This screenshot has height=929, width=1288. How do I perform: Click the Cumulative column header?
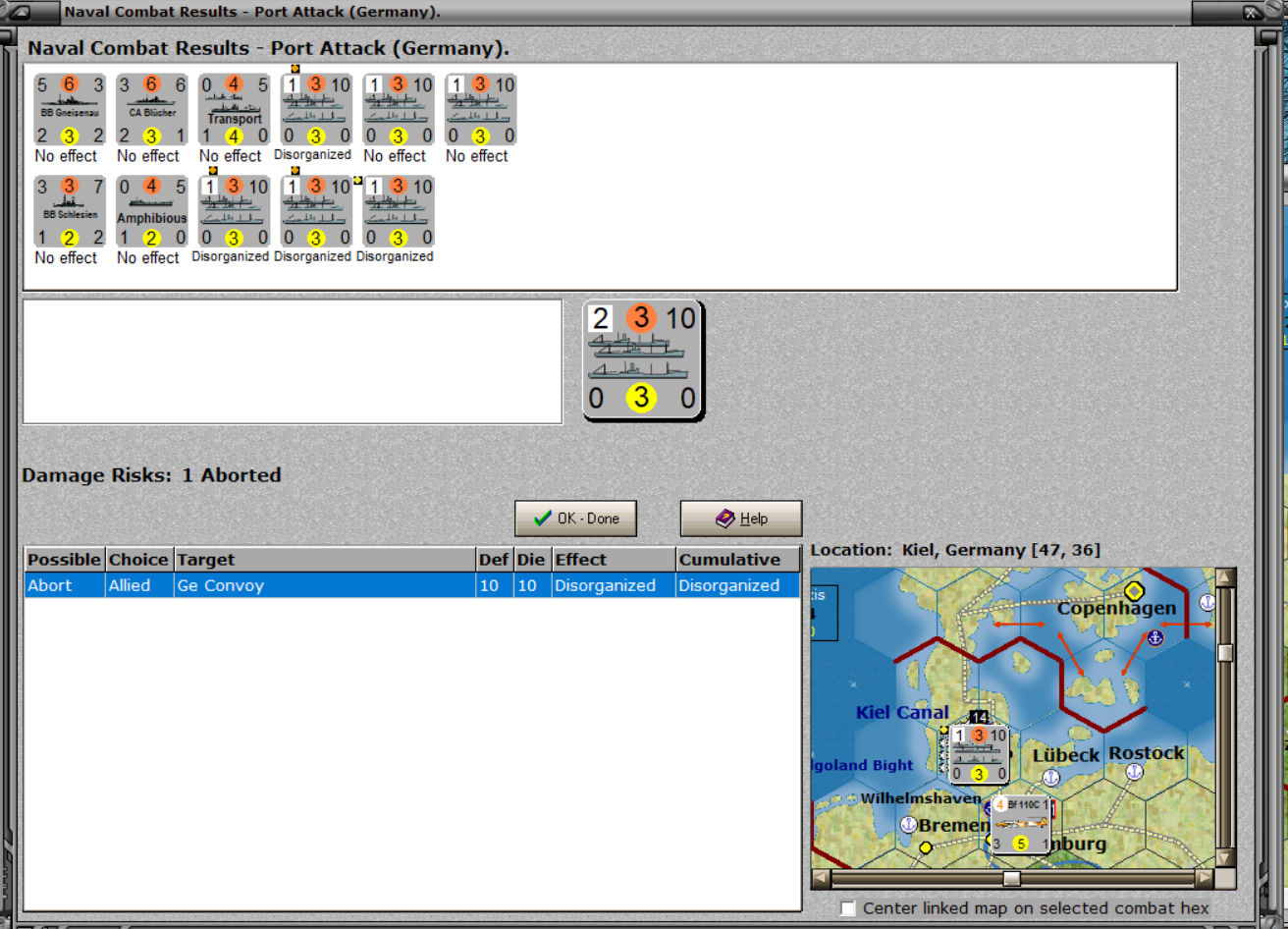point(738,560)
